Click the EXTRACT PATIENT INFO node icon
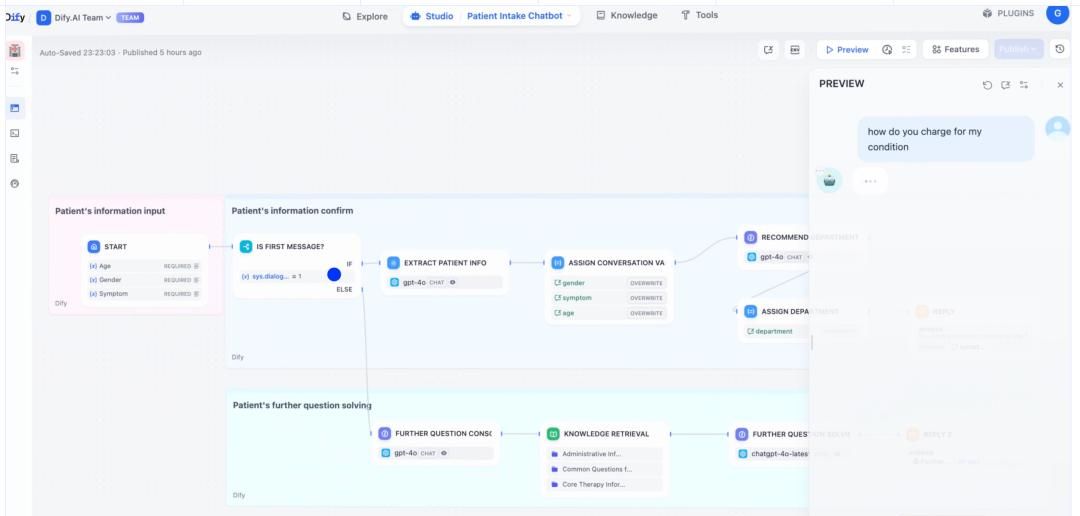 click(394, 263)
